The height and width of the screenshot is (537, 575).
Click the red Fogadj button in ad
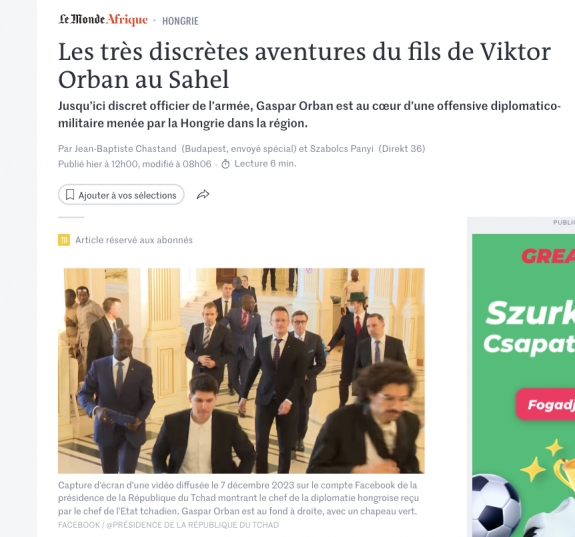tap(546, 404)
